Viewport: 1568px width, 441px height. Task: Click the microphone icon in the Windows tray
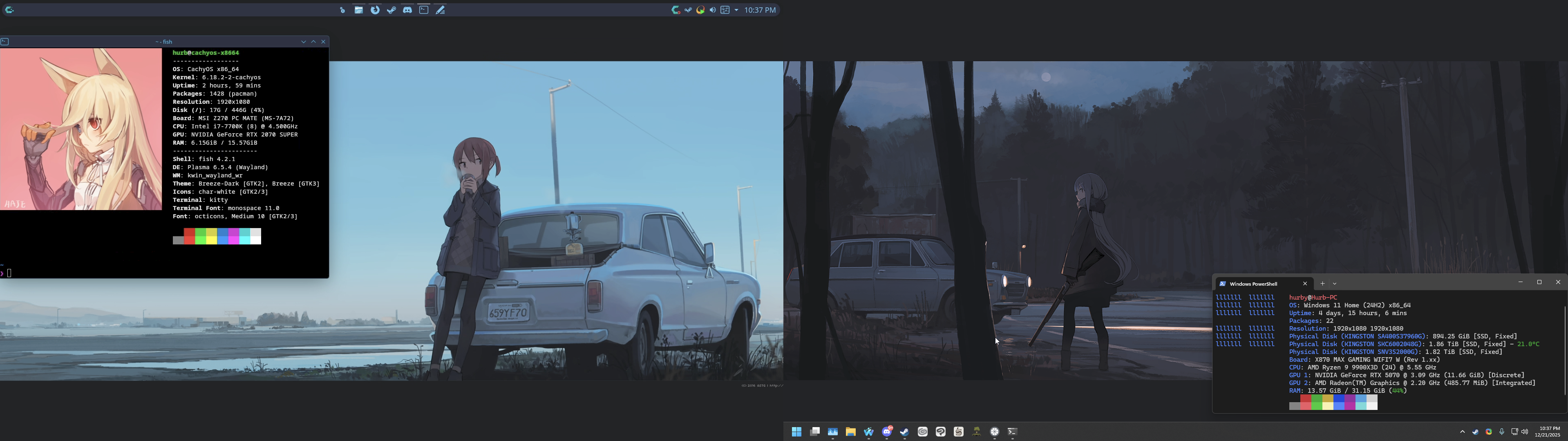(1502, 432)
